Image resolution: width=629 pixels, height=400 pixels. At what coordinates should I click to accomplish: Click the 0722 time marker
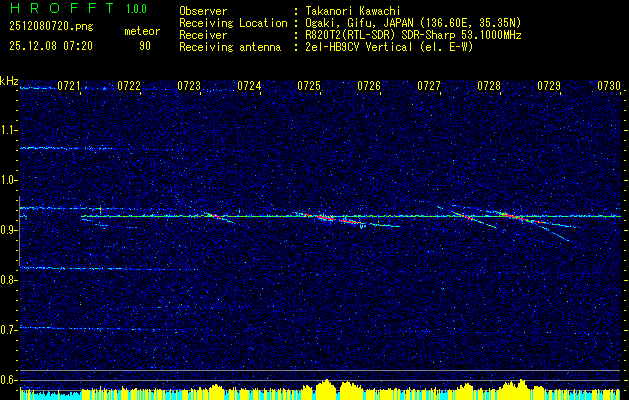click(129, 86)
